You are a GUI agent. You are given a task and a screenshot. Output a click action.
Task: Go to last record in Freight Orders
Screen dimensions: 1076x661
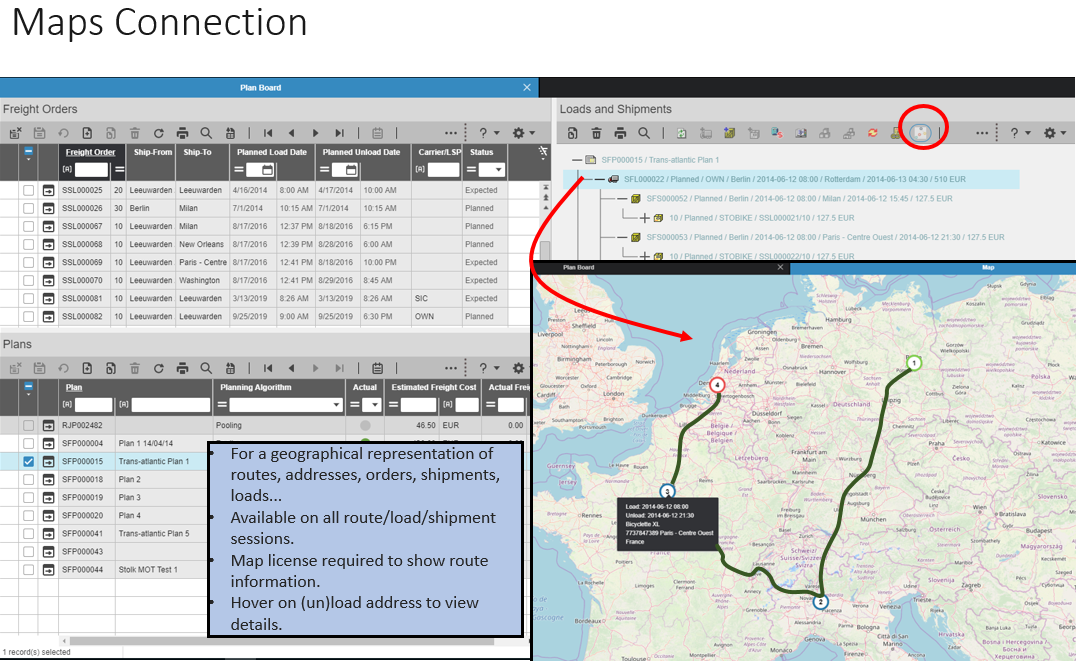click(339, 133)
